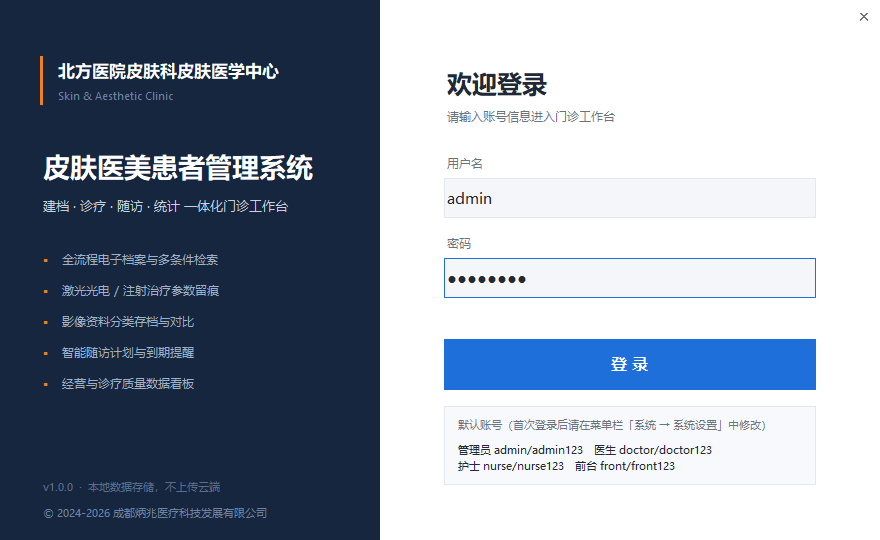Click the 用户名 label
The width and height of the screenshot is (880, 540).
tap(465, 163)
